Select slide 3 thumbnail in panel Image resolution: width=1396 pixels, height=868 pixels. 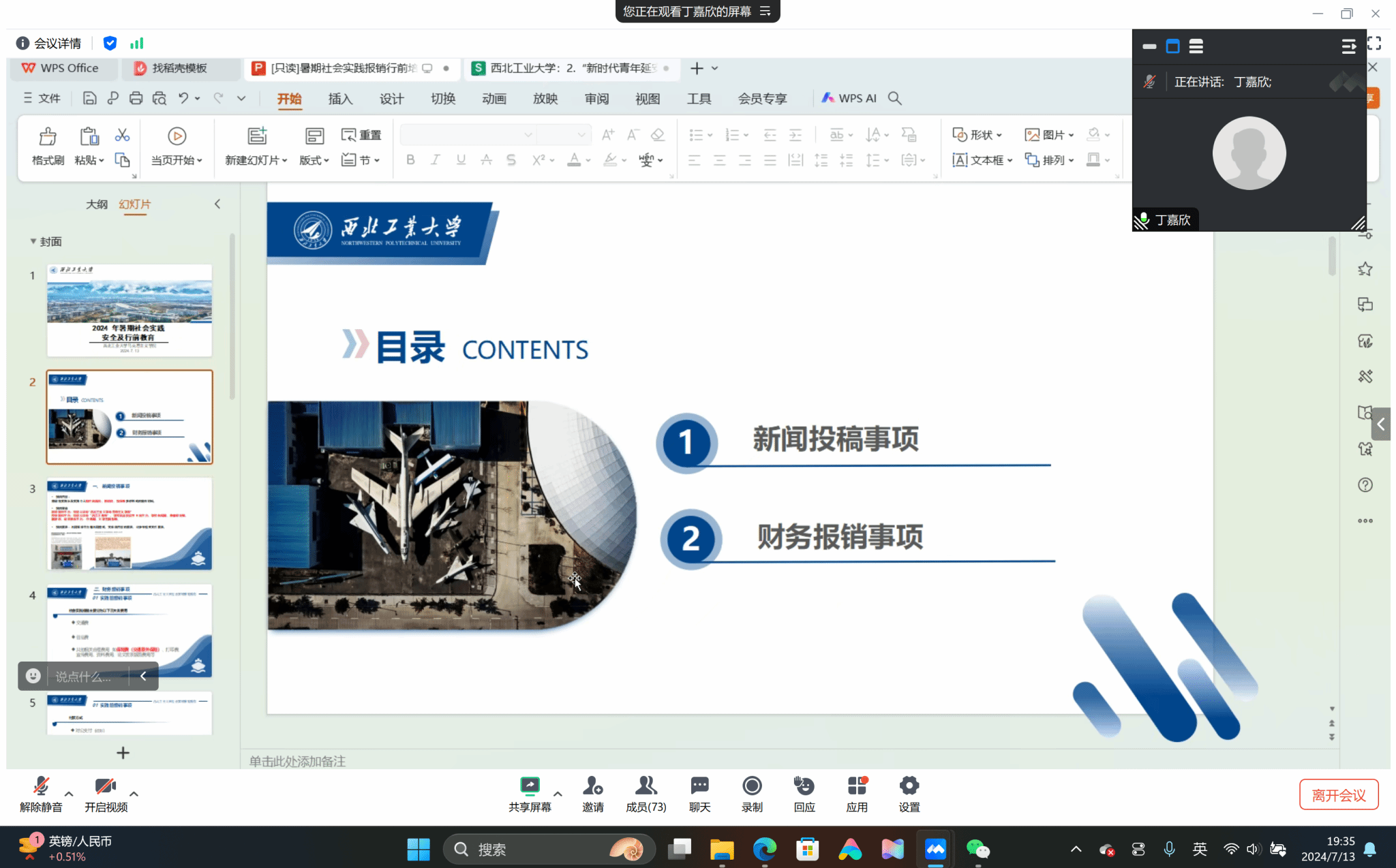pos(129,523)
